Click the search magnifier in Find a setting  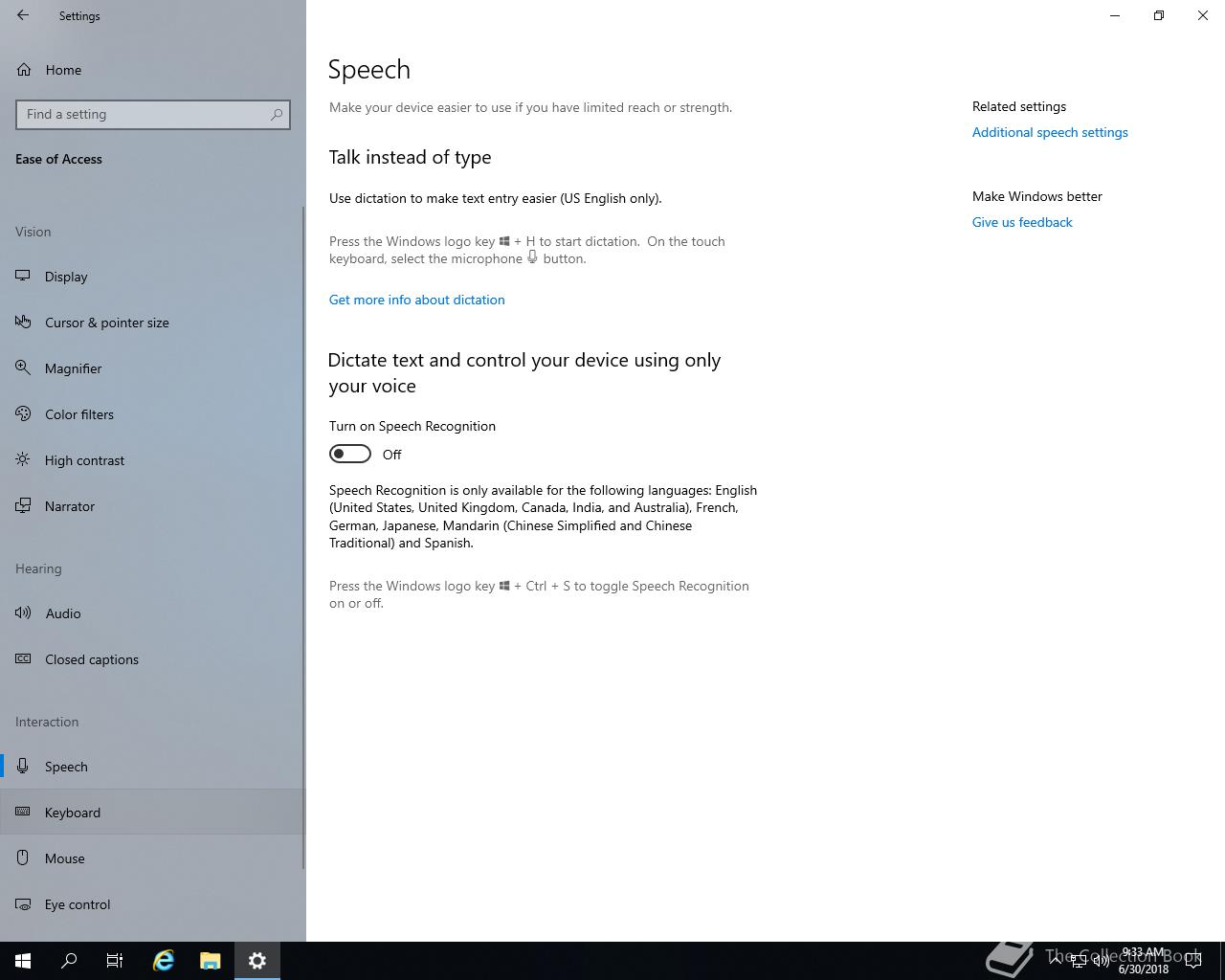tap(277, 114)
